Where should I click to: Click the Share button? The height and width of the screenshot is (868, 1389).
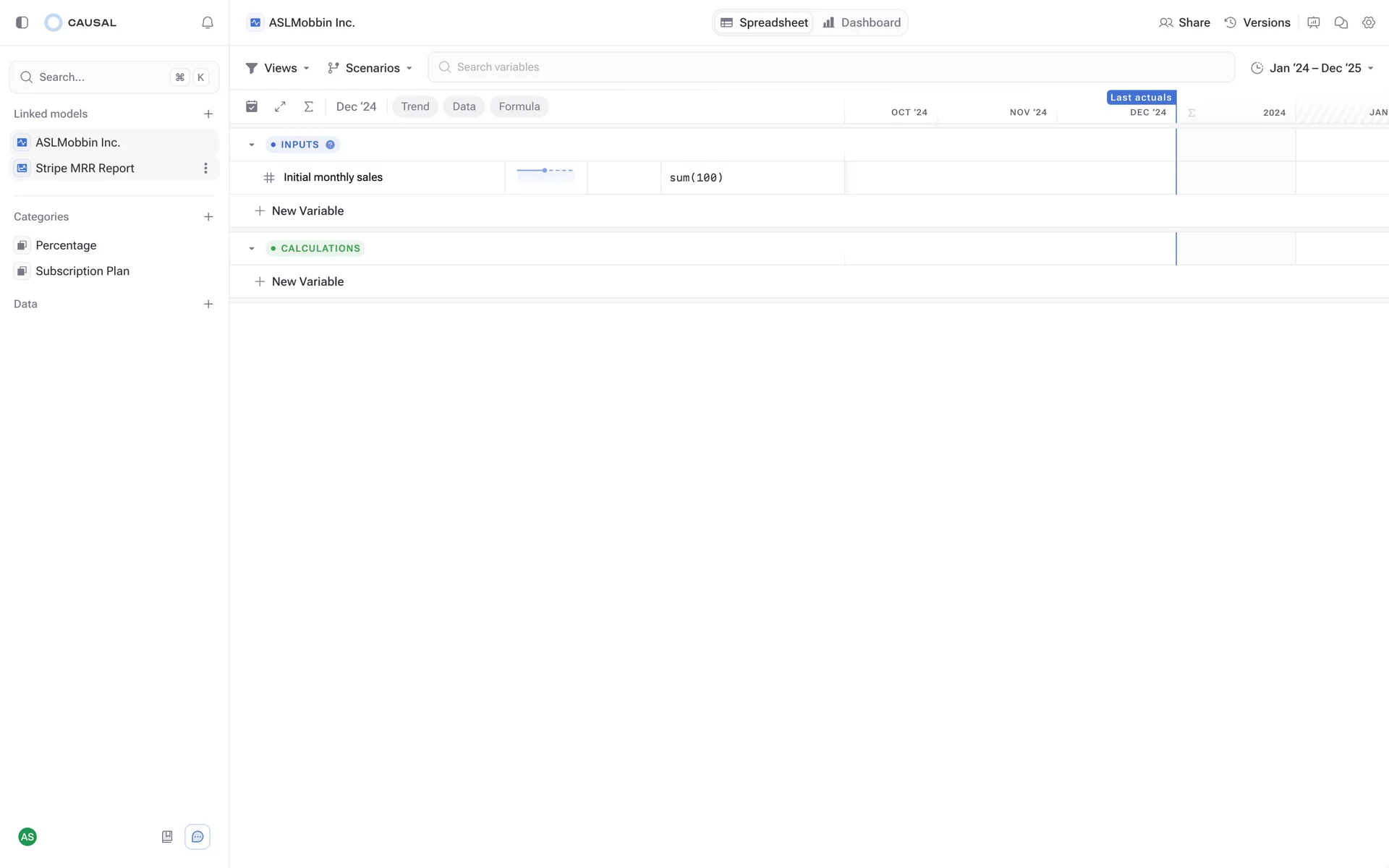point(1184,22)
